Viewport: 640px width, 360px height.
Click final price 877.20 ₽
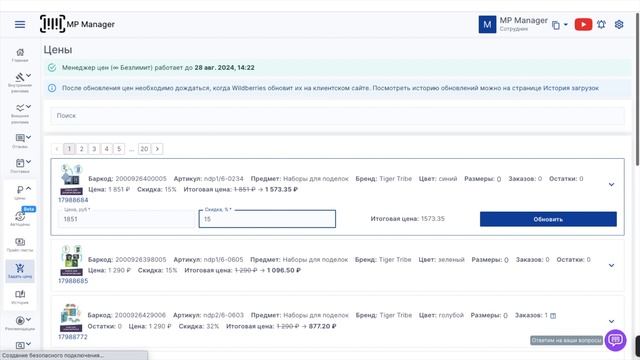click(x=322, y=326)
